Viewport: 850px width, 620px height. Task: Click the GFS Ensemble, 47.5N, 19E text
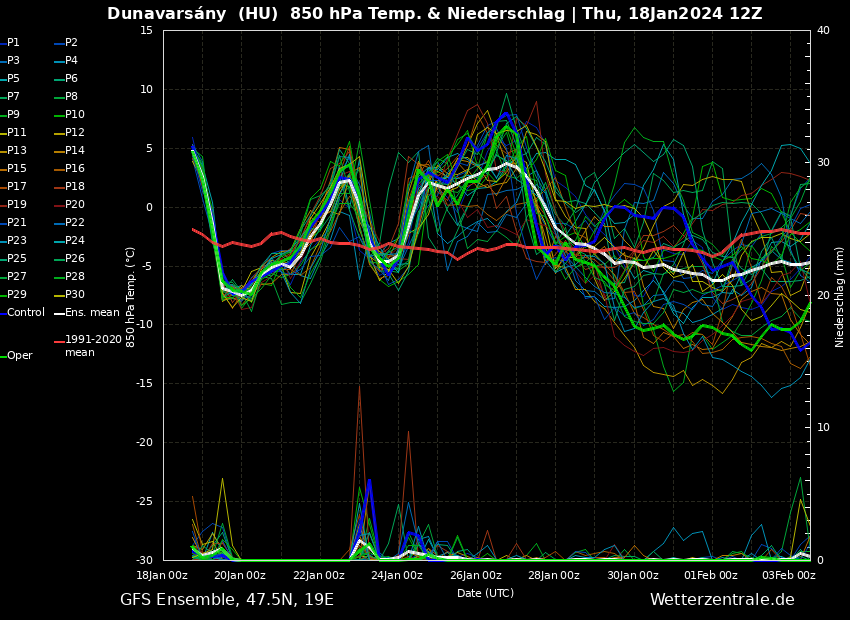(x=227, y=600)
